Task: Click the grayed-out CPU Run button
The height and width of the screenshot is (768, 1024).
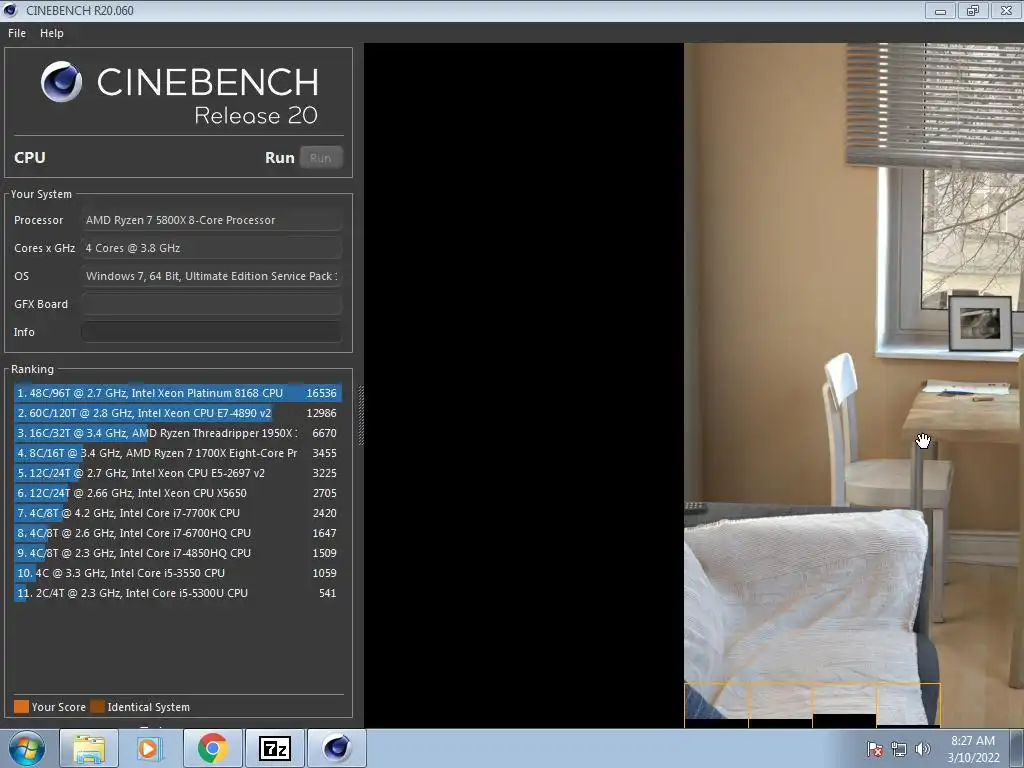Action: pyautogui.click(x=321, y=157)
